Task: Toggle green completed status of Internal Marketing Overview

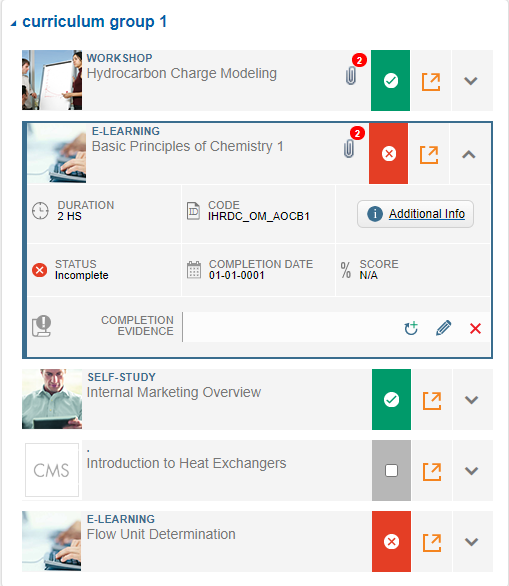Action: point(391,400)
